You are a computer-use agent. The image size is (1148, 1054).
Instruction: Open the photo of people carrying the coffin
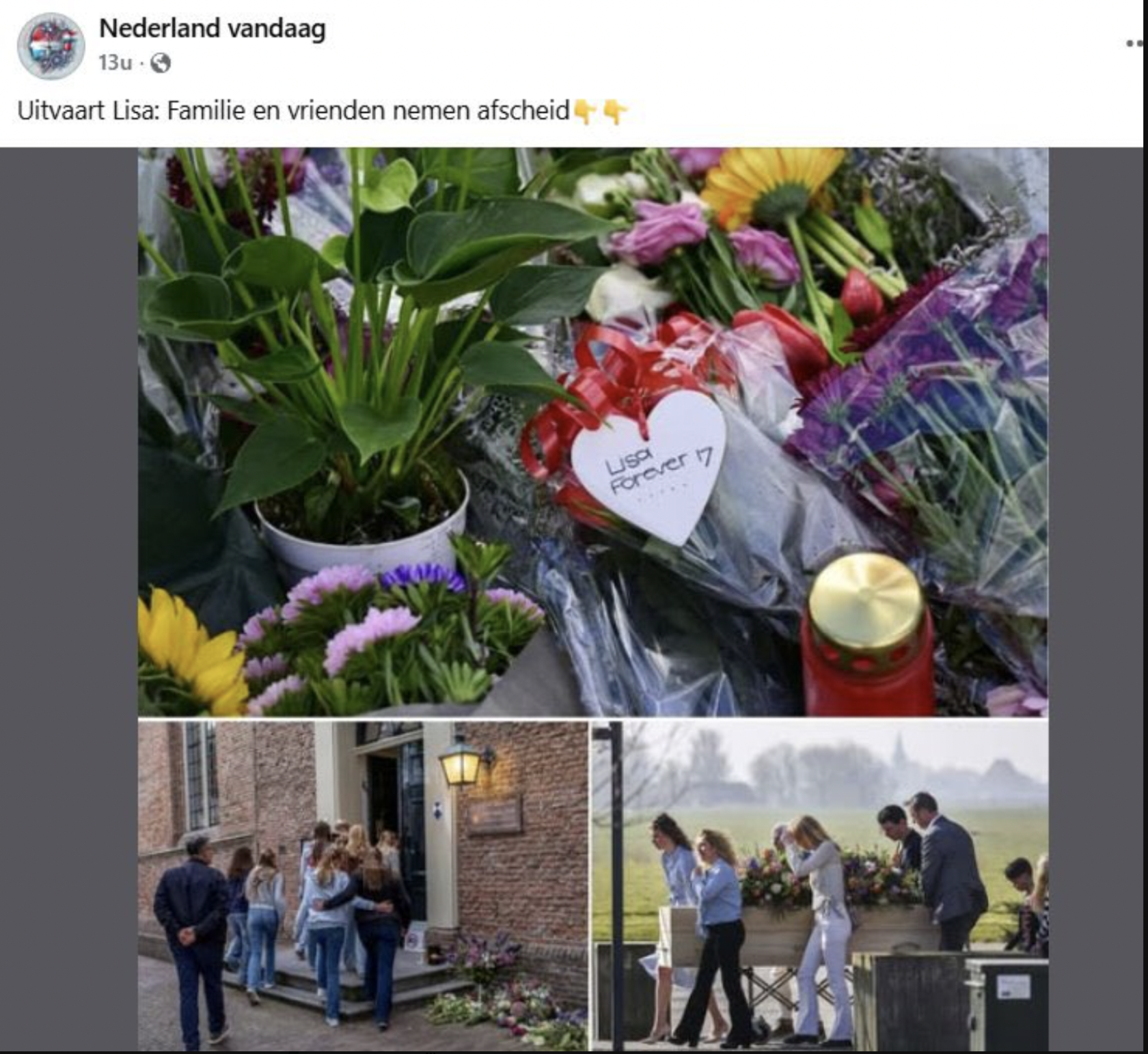point(820,885)
